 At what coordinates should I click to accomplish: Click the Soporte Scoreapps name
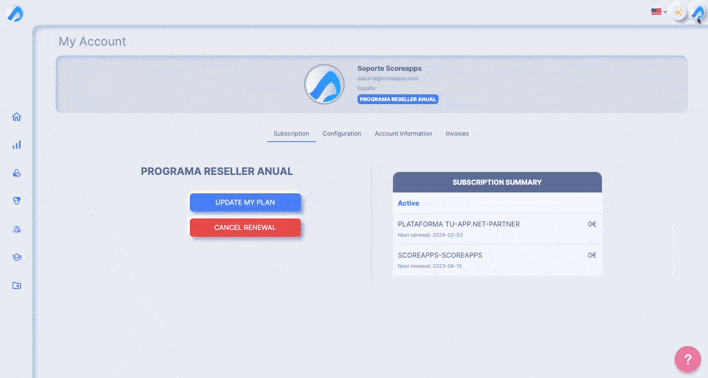pyautogui.click(x=389, y=69)
